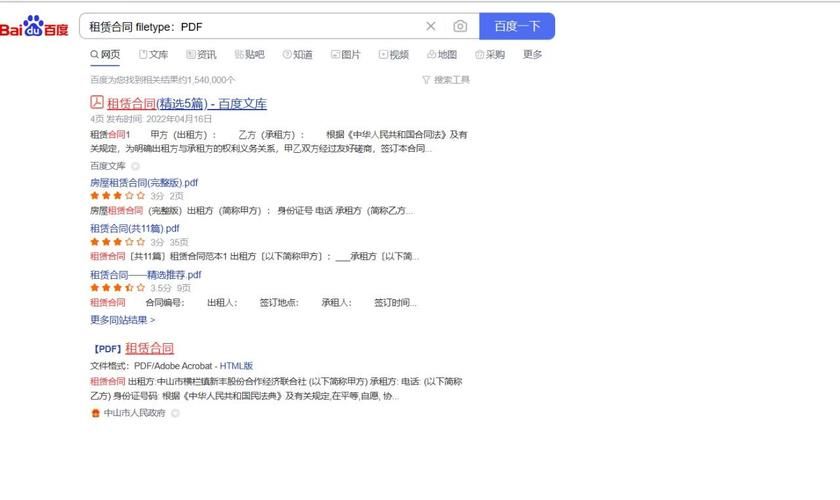Expand the 更多 menu
The width and height of the screenshot is (840, 500).
(x=532, y=55)
